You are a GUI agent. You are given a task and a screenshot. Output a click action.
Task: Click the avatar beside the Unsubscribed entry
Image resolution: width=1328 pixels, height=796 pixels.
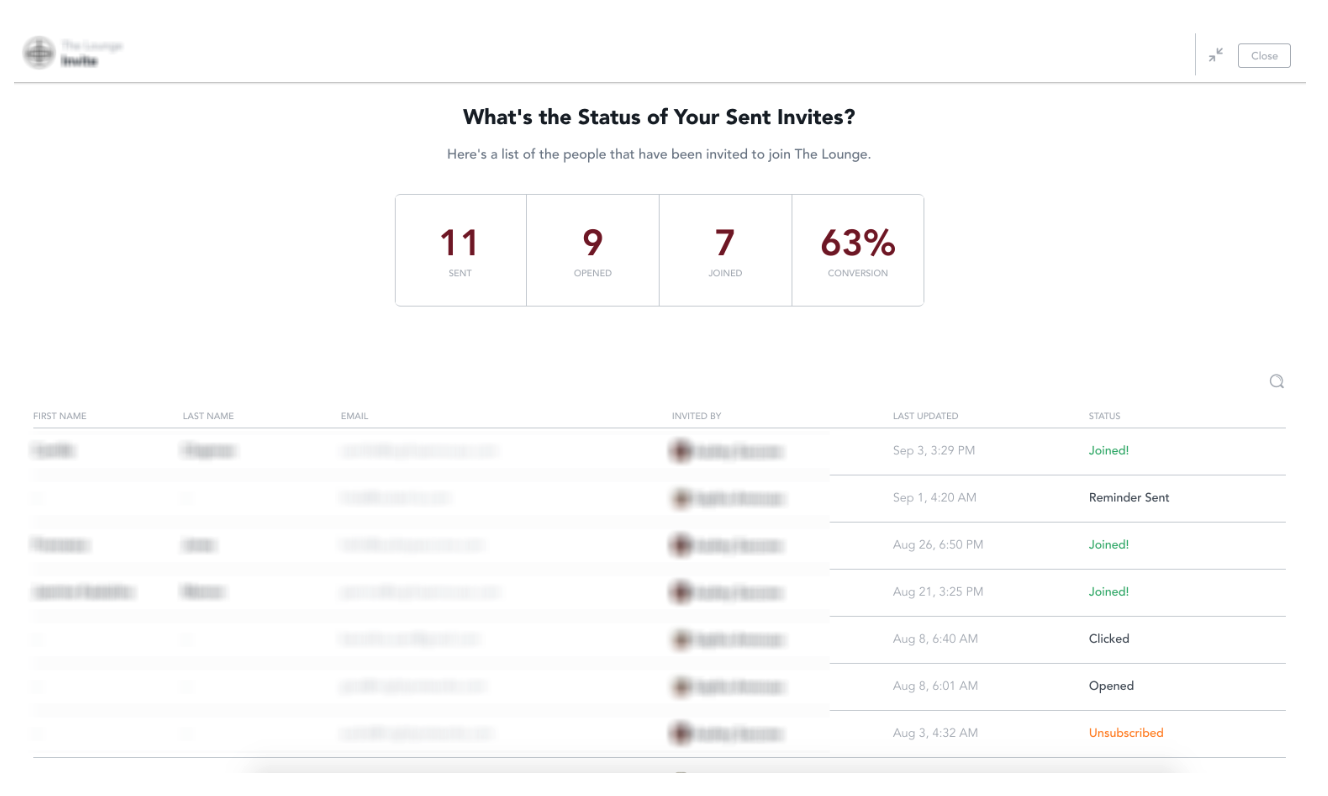coord(680,733)
